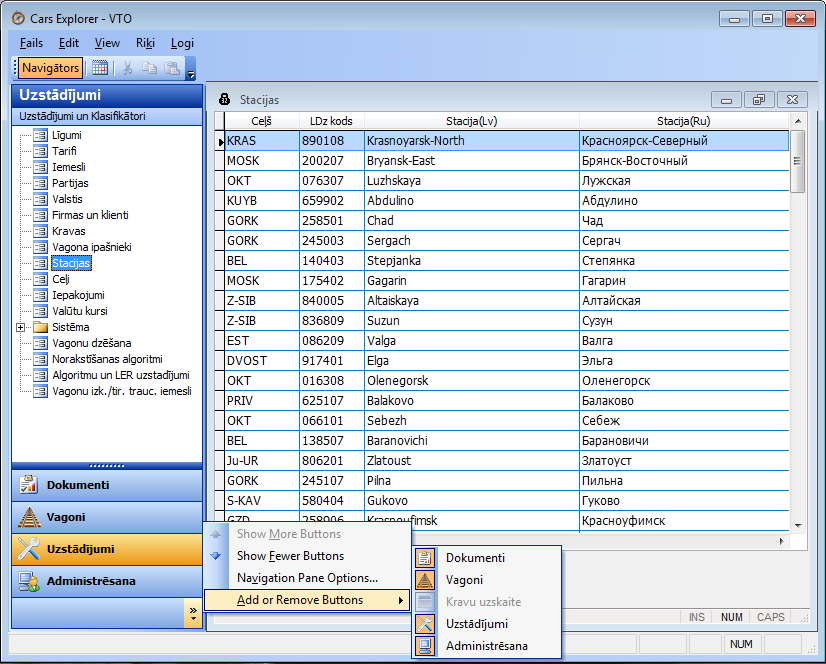
Task: Click the Vagoni railway track icon
Action: point(29,517)
